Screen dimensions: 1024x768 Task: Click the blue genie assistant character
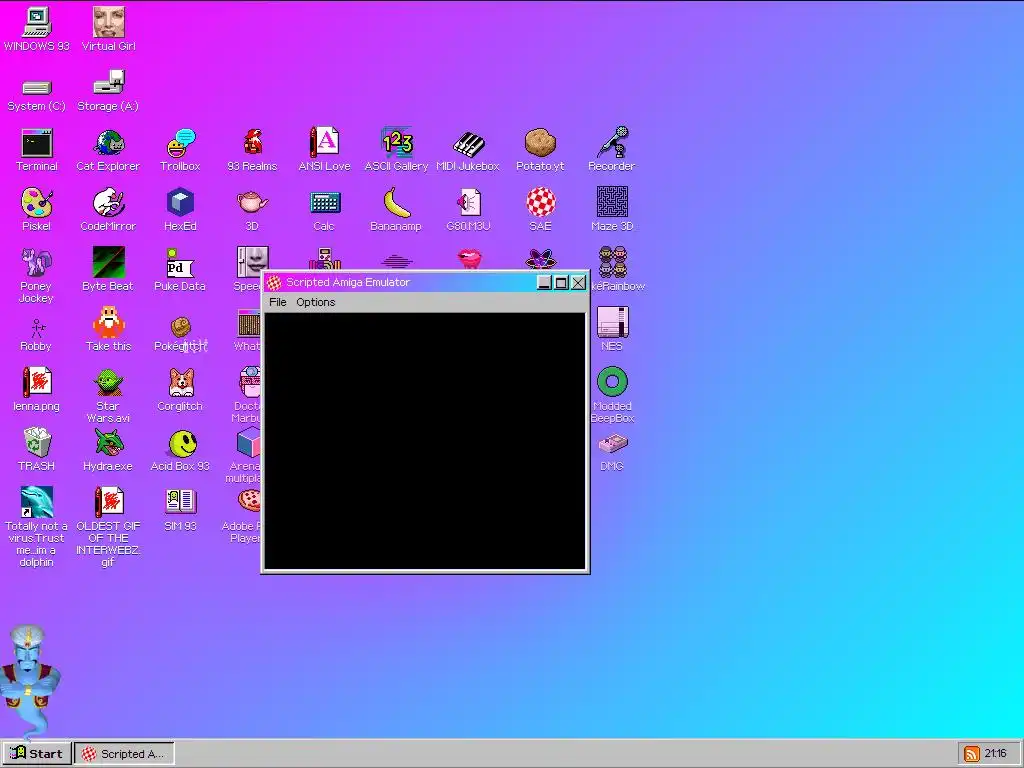pos(29,681)
